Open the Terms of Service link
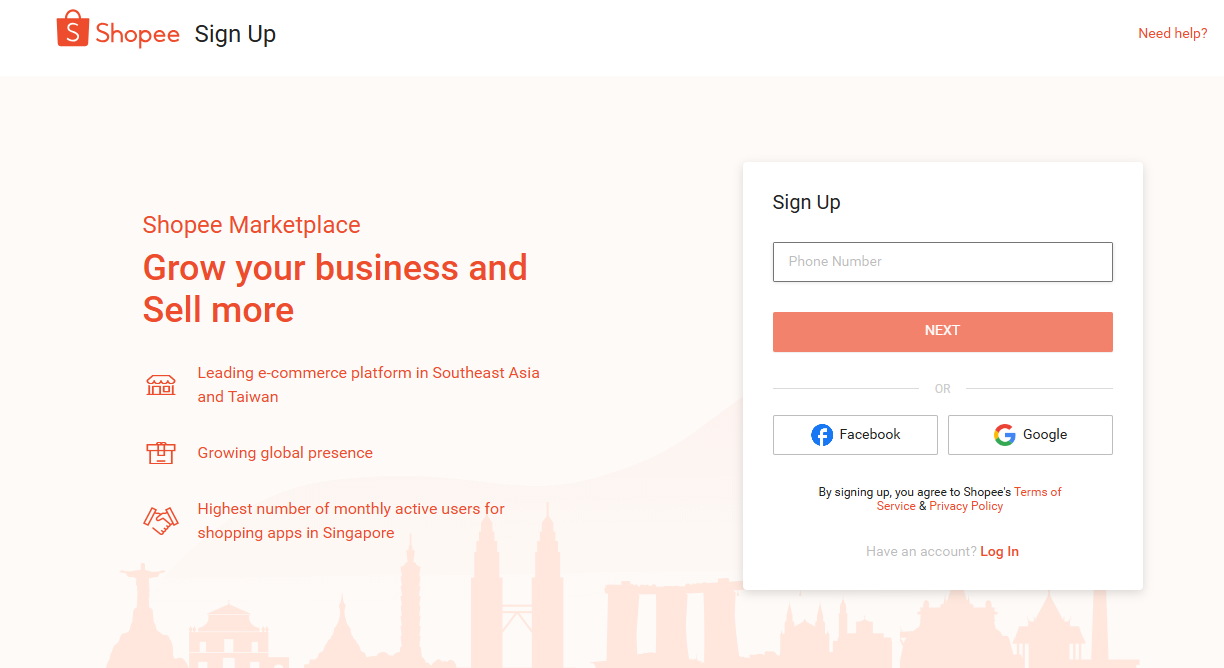The image size is (1224, 668). click(x=969, y=499)
